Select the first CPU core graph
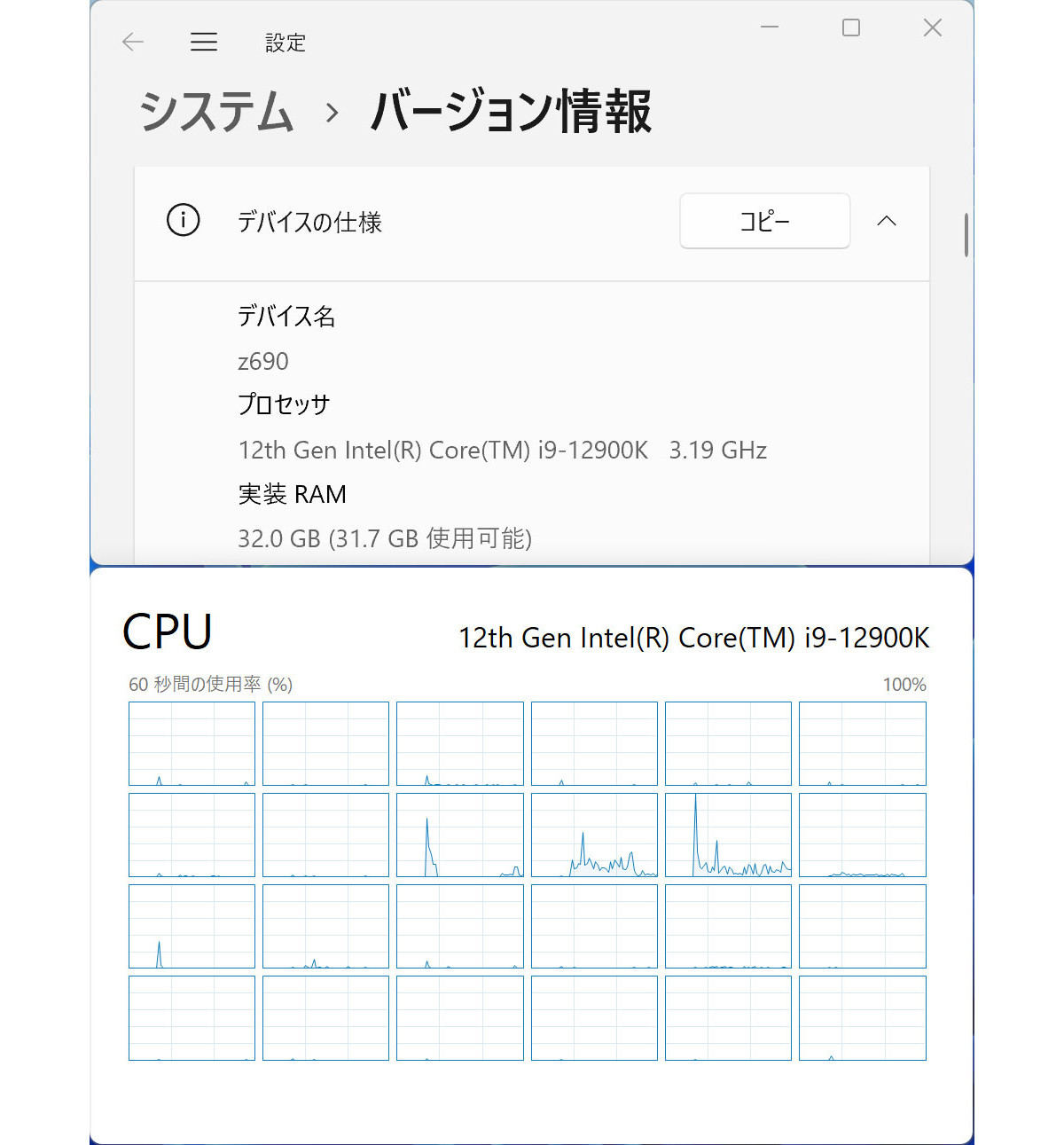Viewport: 1064px width, 1145px height. point(192,743)
